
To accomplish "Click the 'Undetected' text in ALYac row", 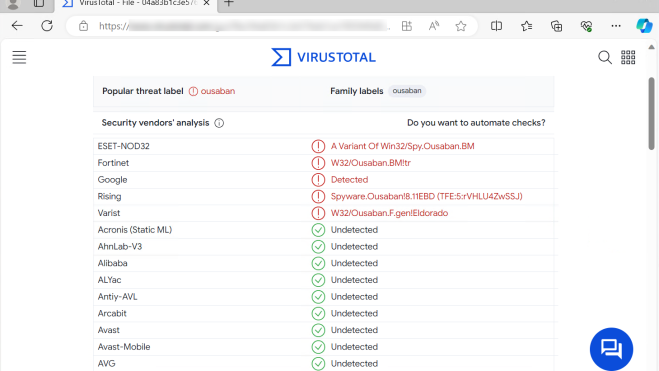I will [354, 280].
